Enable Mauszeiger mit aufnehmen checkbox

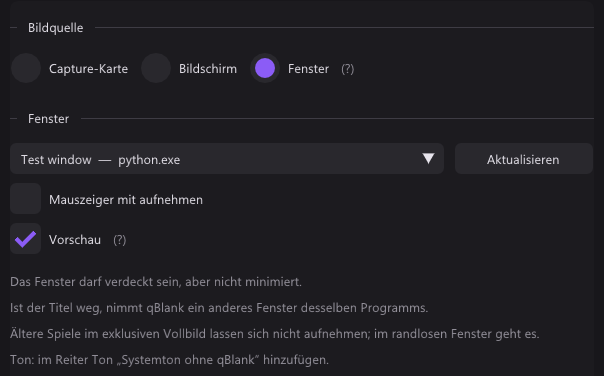[x=25, y=199]
